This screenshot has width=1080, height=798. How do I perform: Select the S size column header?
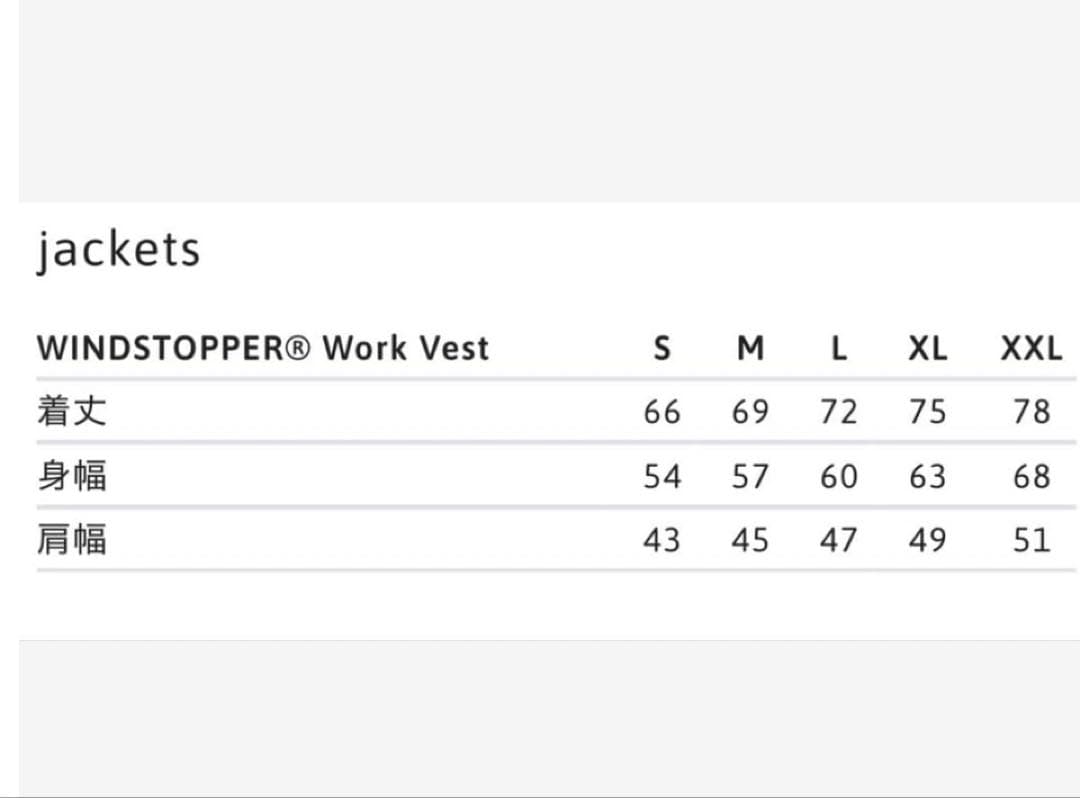[x=661, y=348]
